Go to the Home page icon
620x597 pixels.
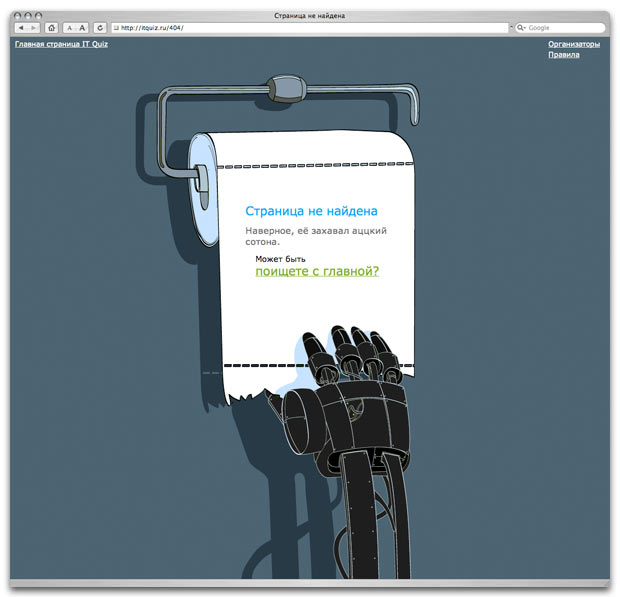(x=52, y=28)
